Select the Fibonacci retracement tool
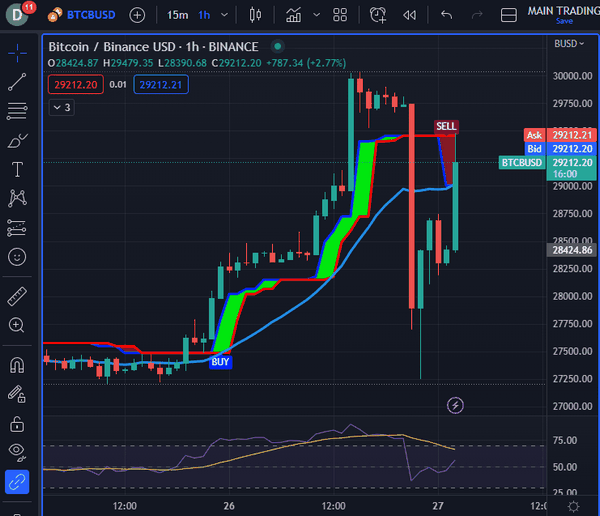This screenshot has height=516, width=600. 17,111
